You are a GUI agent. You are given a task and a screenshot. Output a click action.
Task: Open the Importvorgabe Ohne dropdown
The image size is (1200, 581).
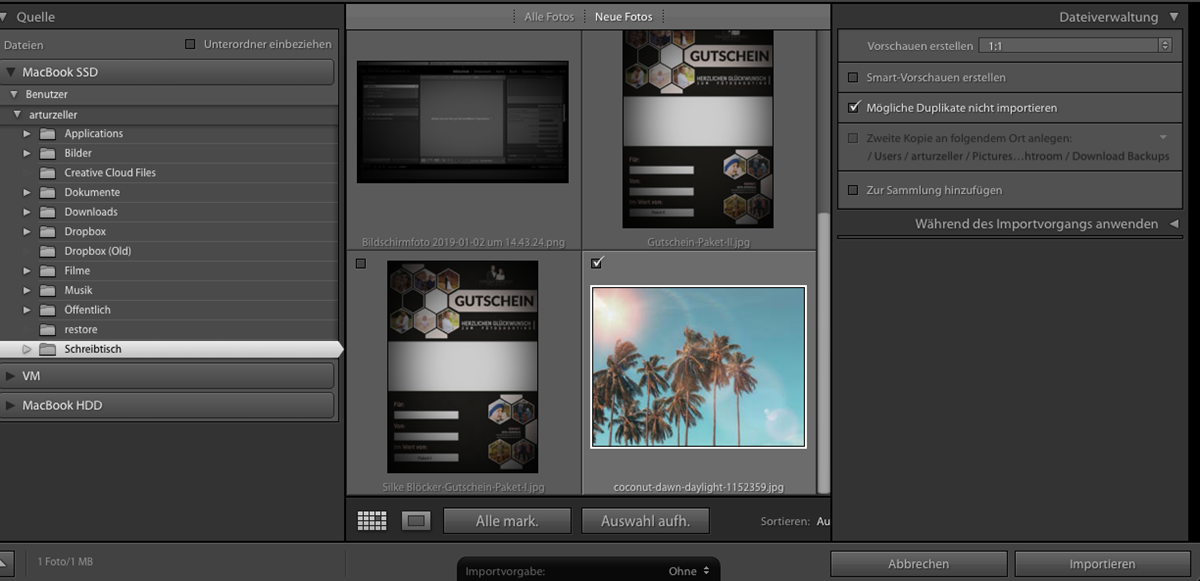[x=690, y=571]
